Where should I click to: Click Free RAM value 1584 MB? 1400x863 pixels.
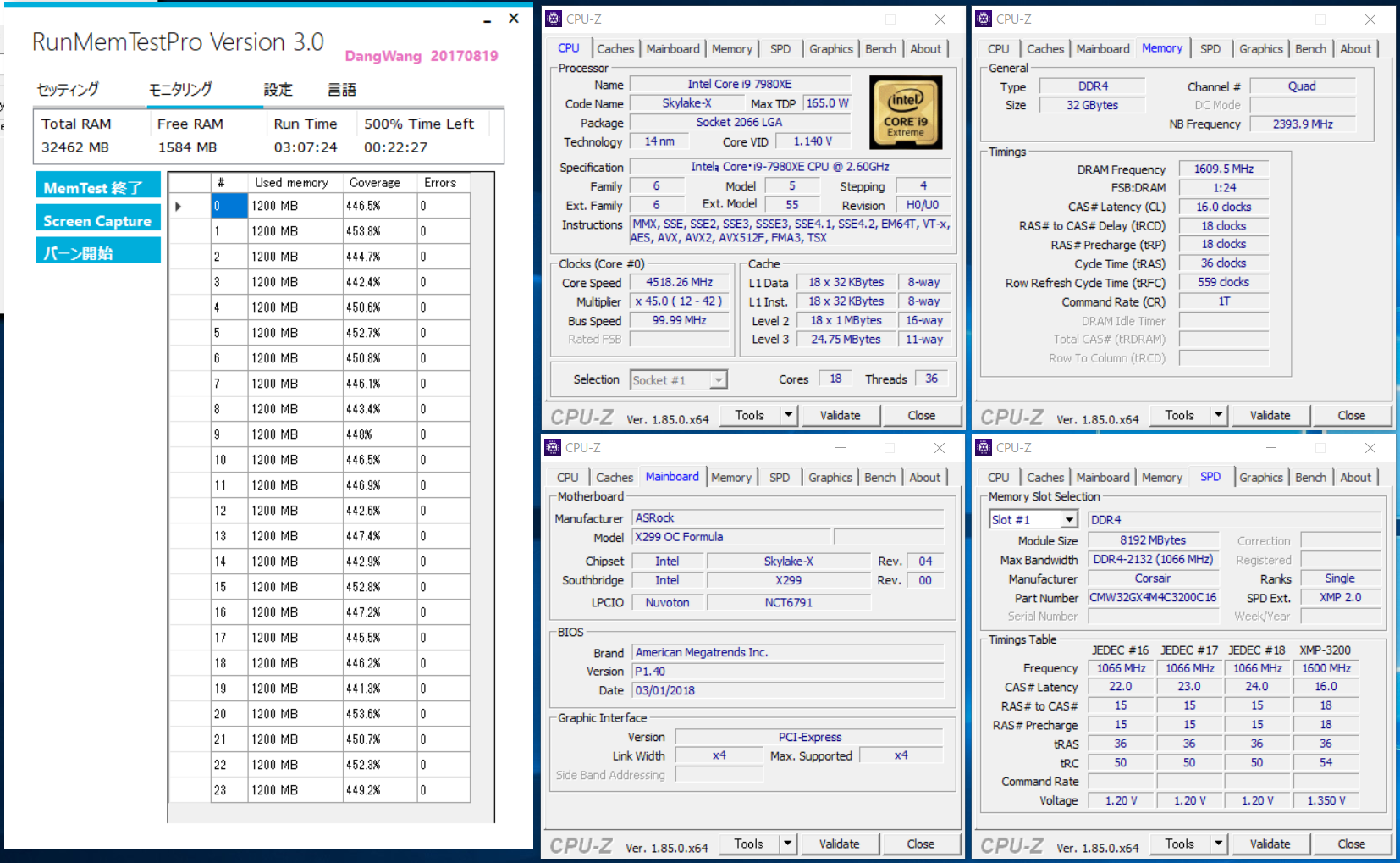(187, 147)
